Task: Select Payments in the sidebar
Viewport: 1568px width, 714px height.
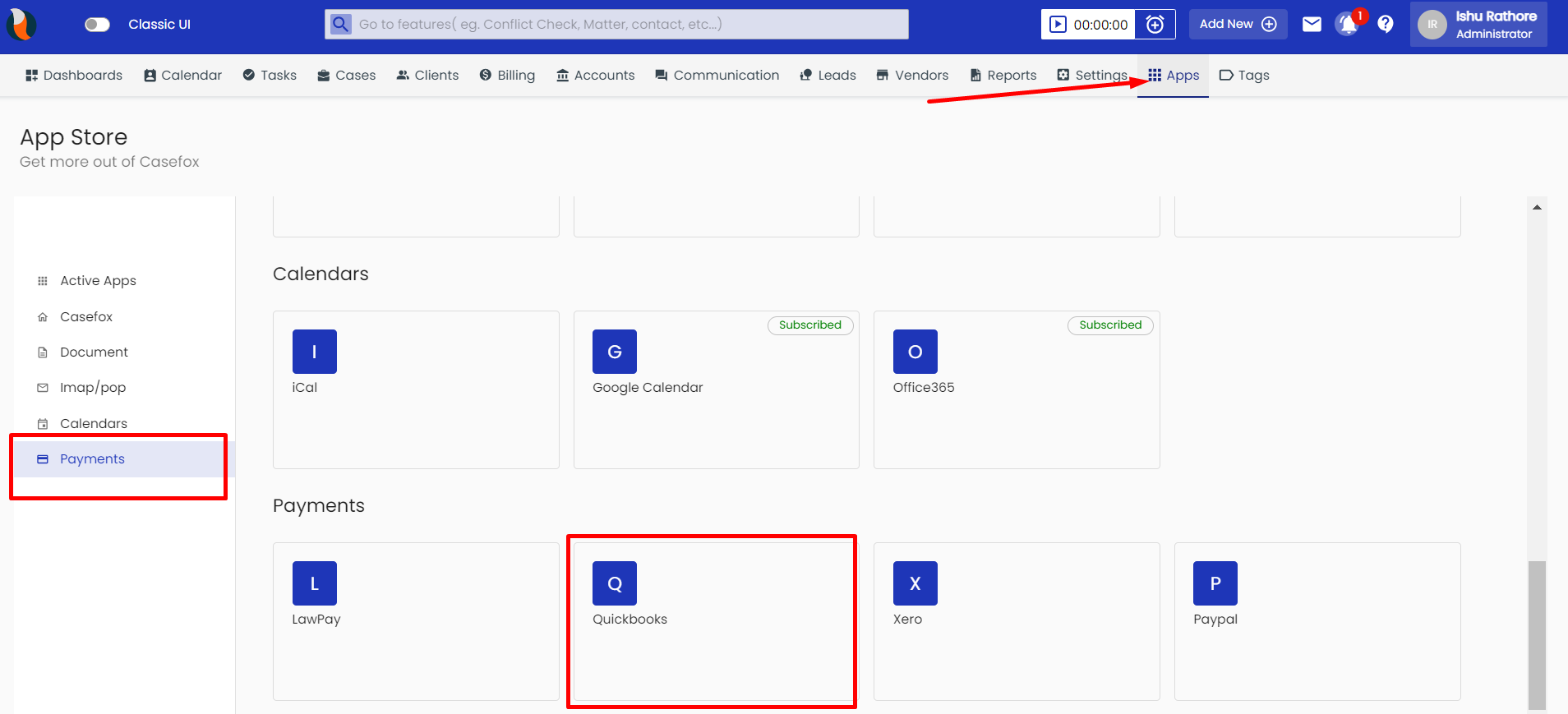Action: (x=92, y=459)
